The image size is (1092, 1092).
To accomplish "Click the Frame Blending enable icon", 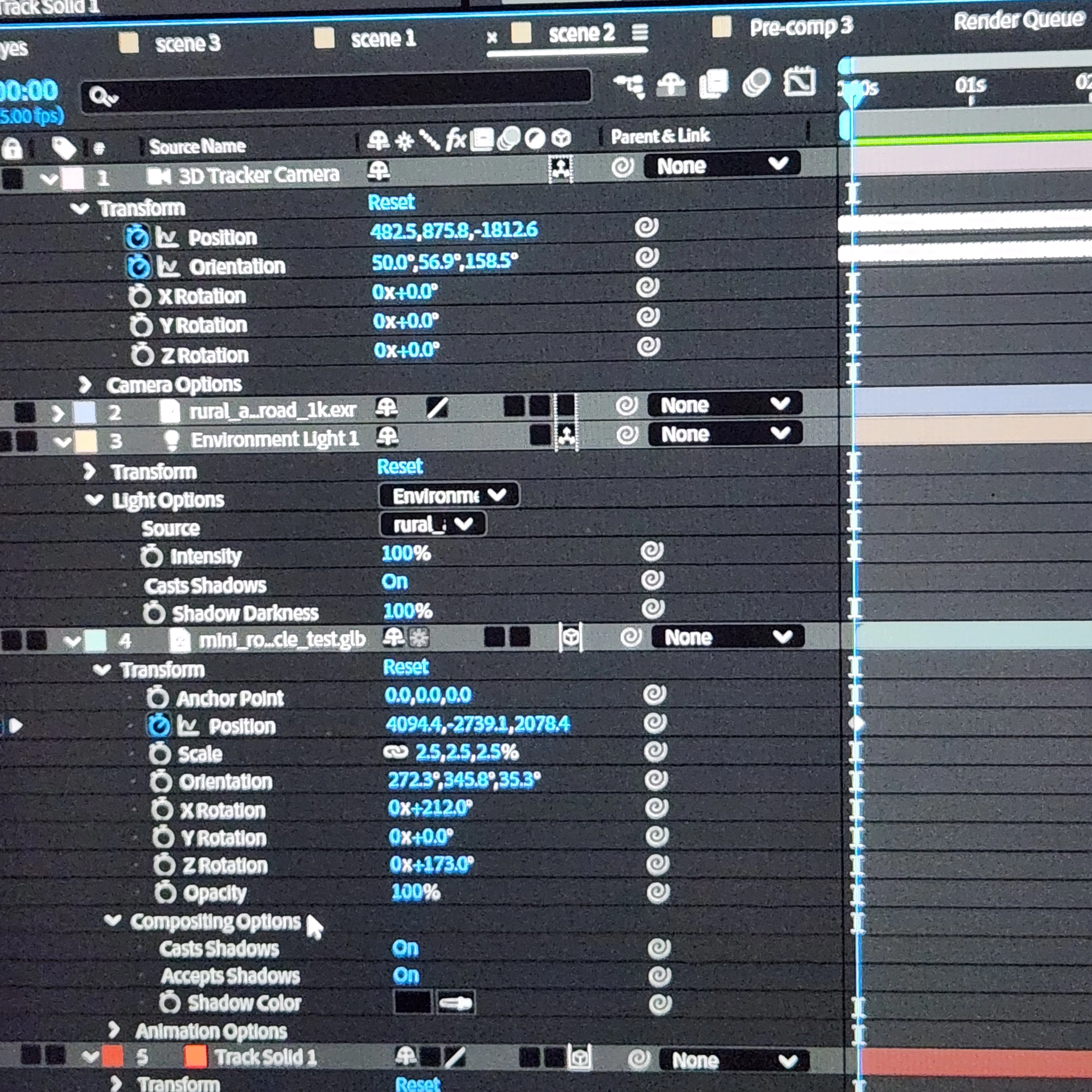I will tap(714, 84).
